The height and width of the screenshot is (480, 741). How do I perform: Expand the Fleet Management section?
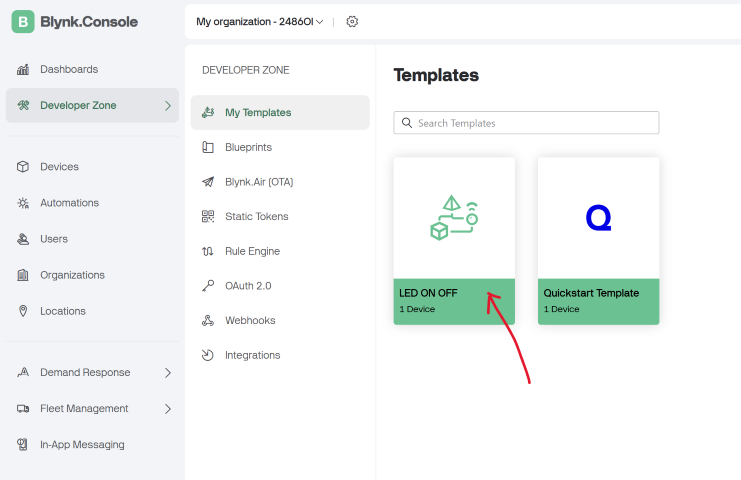point(93,409)
